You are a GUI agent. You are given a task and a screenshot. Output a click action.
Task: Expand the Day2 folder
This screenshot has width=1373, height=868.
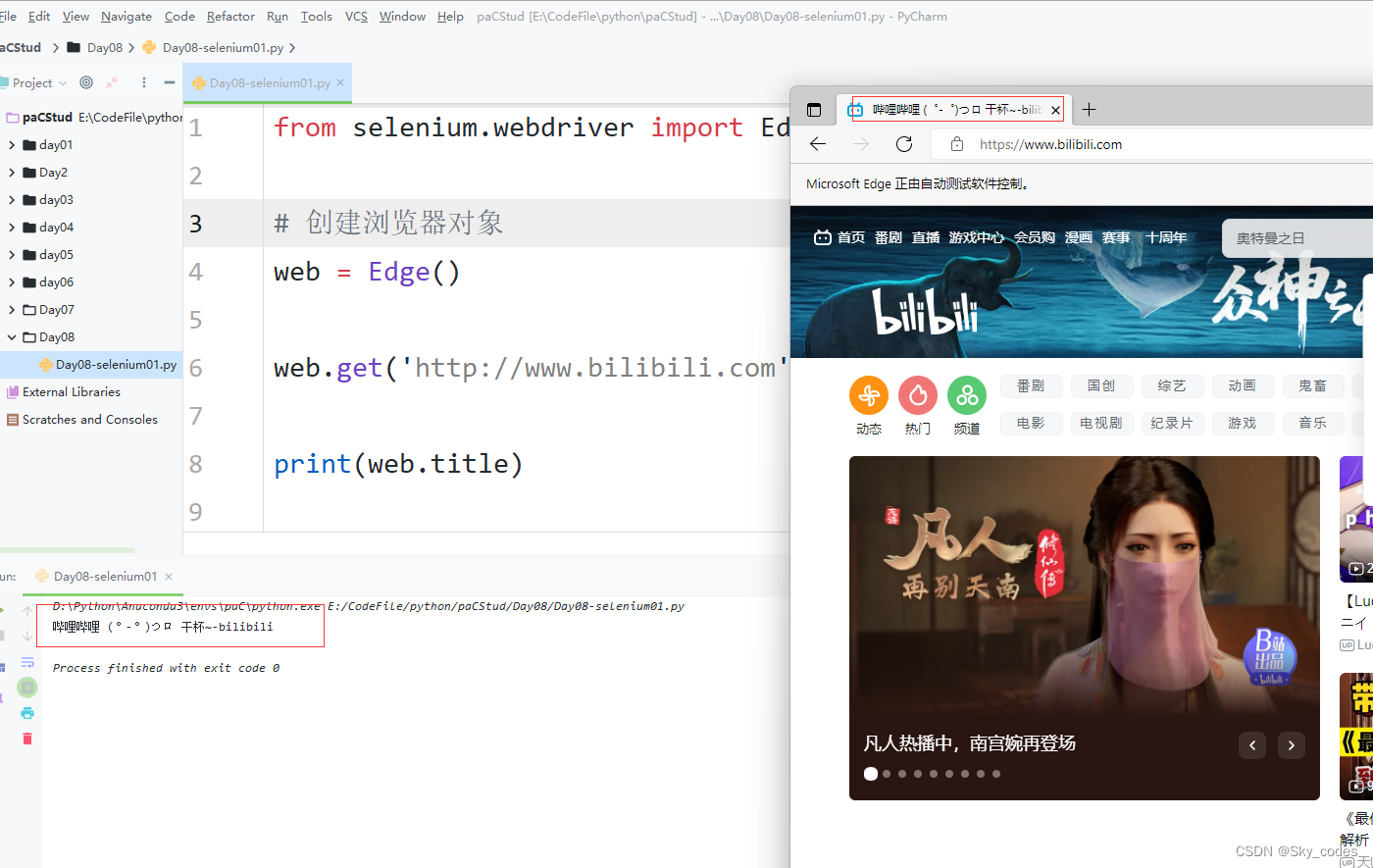12,173
